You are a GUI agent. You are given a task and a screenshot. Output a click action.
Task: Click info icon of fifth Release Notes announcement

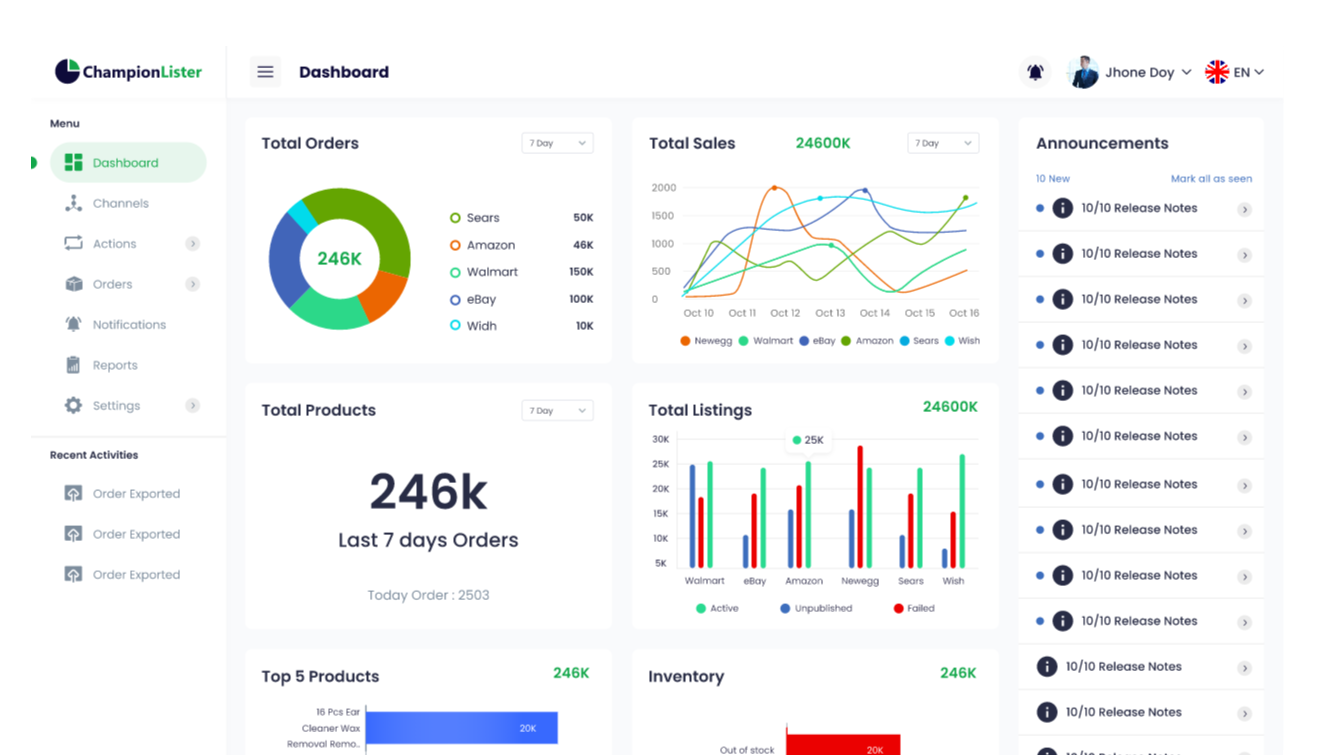tap(1063, 391)
